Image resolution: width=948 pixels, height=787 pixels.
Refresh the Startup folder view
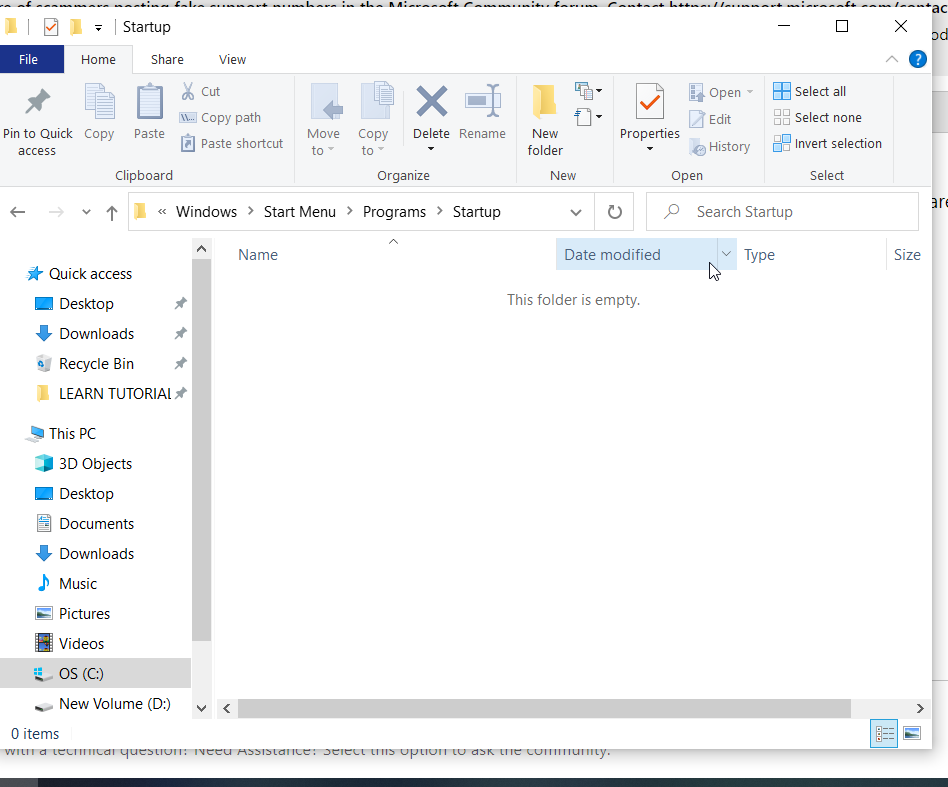coord(614,212)
